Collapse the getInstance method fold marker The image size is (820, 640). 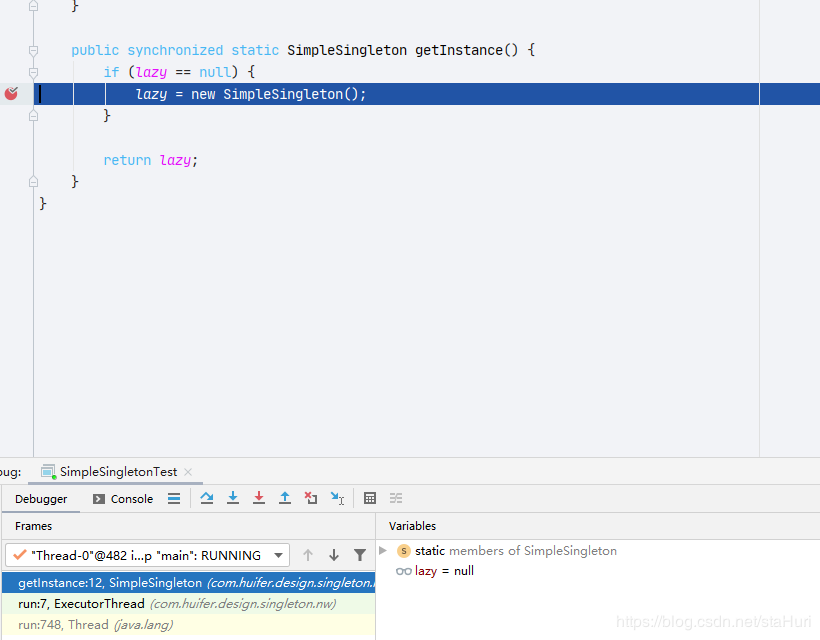tap(33, 50)
